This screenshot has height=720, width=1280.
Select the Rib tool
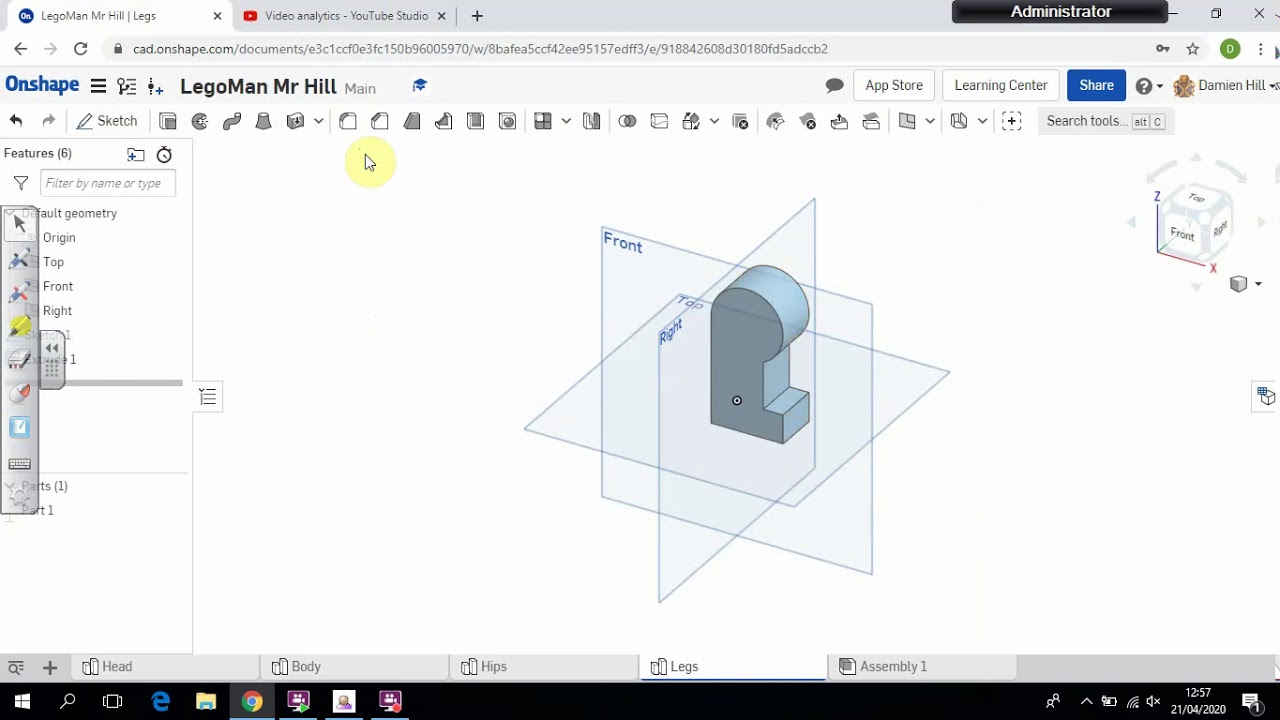[444, 121]
